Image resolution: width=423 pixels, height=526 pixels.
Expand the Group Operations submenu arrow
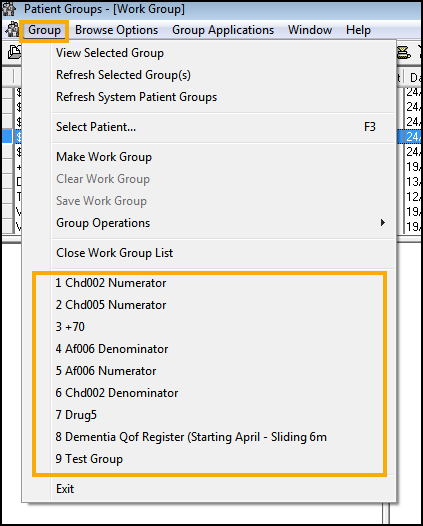[383, 223]
